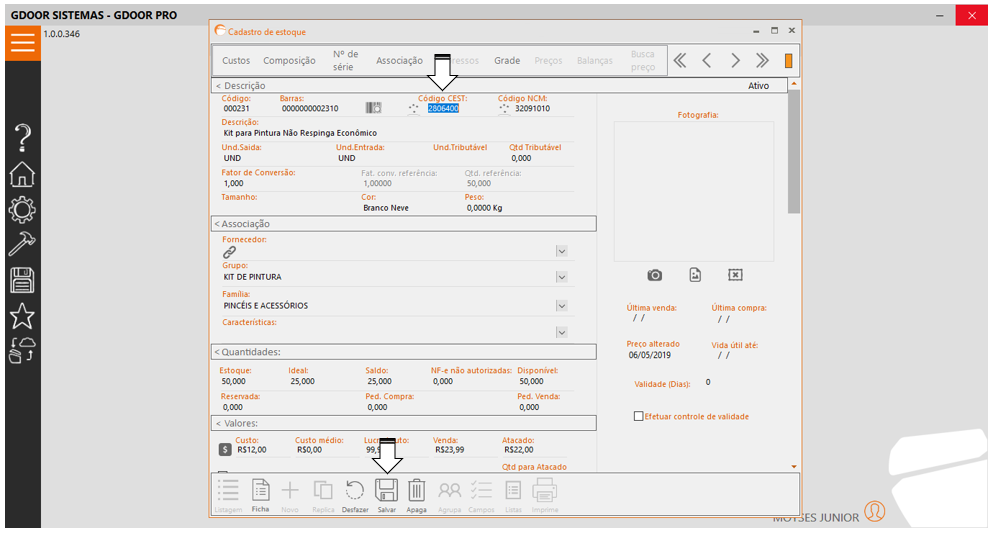
Task: Click the barcode icon beside Barras
Action: 374,108
